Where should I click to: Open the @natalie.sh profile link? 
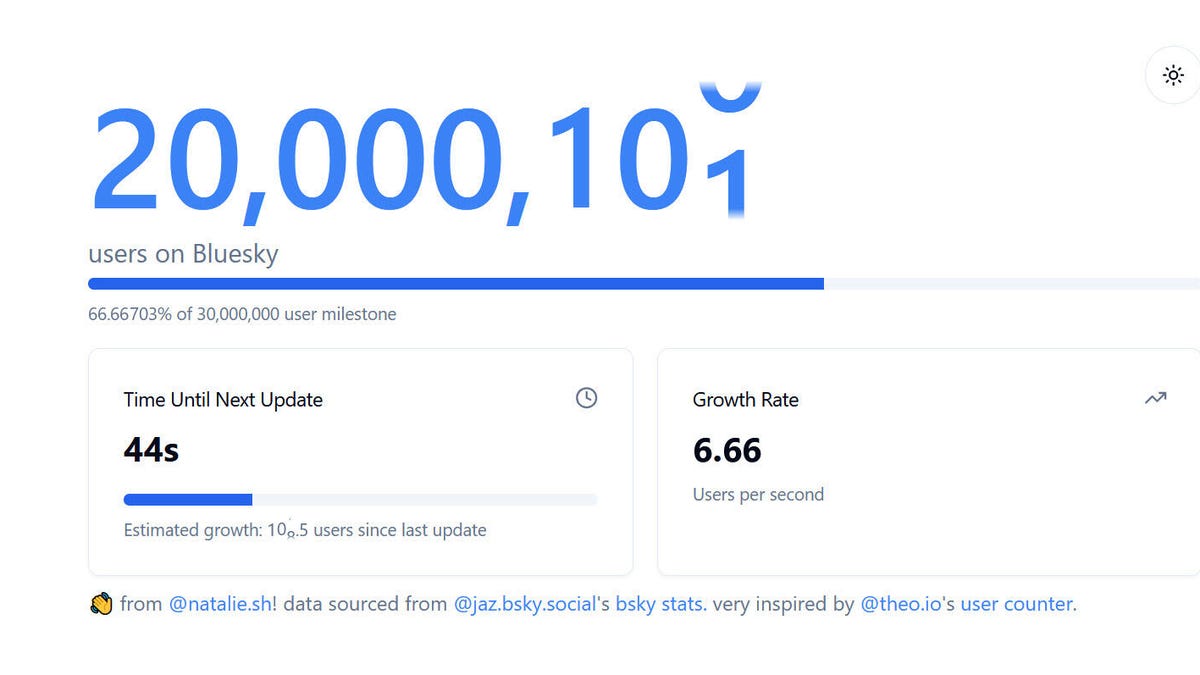tap(220, 604)
